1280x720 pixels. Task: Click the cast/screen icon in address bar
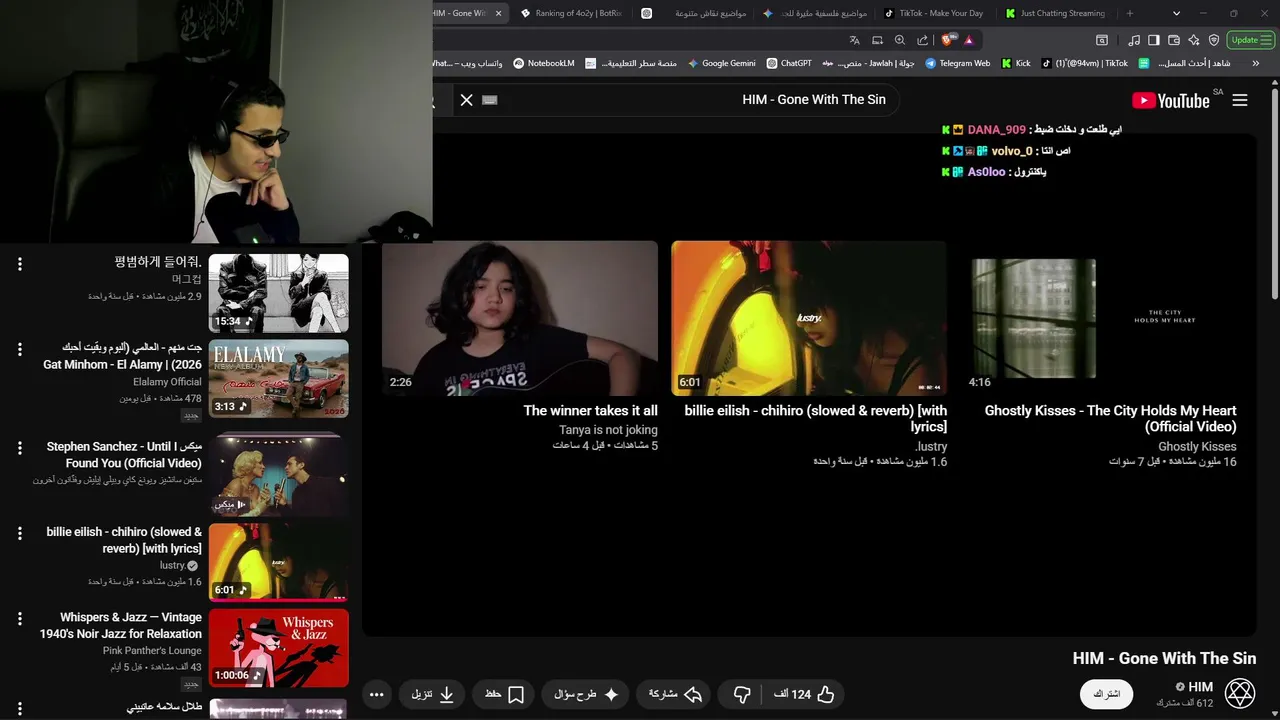point(877,40)
